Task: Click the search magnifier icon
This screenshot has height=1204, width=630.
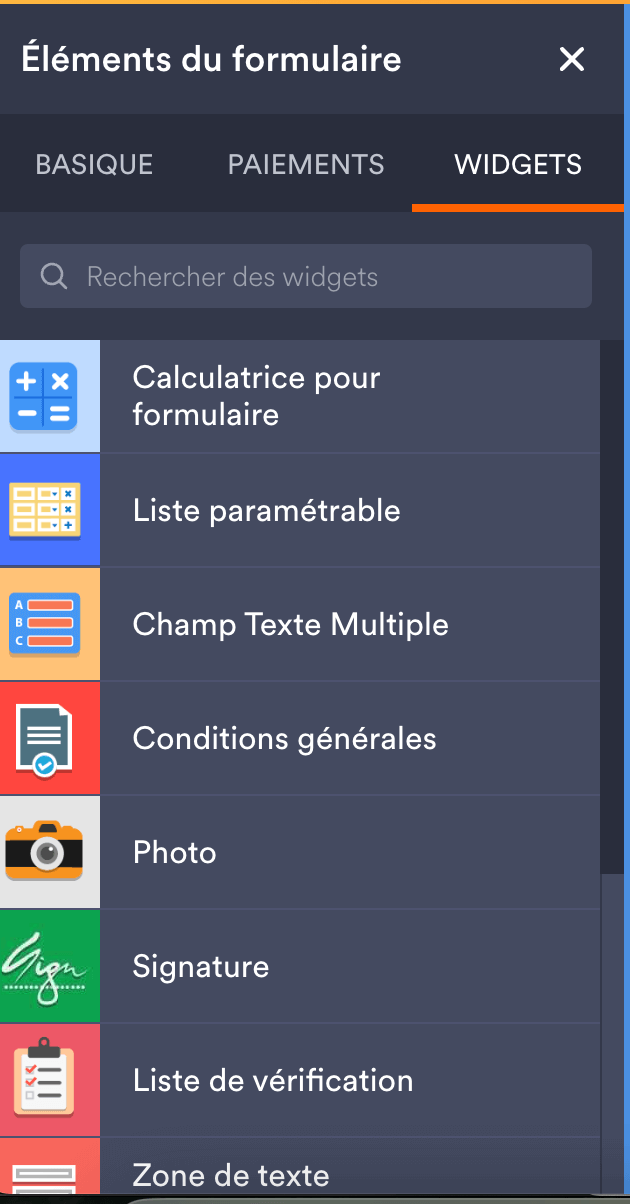Action: tap(54, 277)
